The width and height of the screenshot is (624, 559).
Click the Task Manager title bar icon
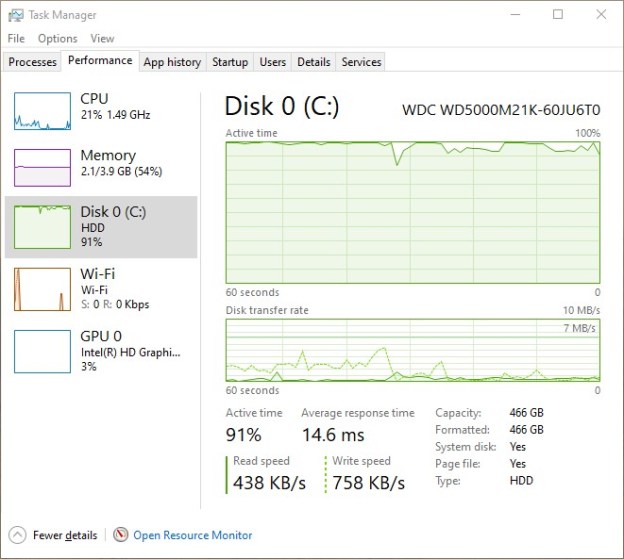coord(15,14)
